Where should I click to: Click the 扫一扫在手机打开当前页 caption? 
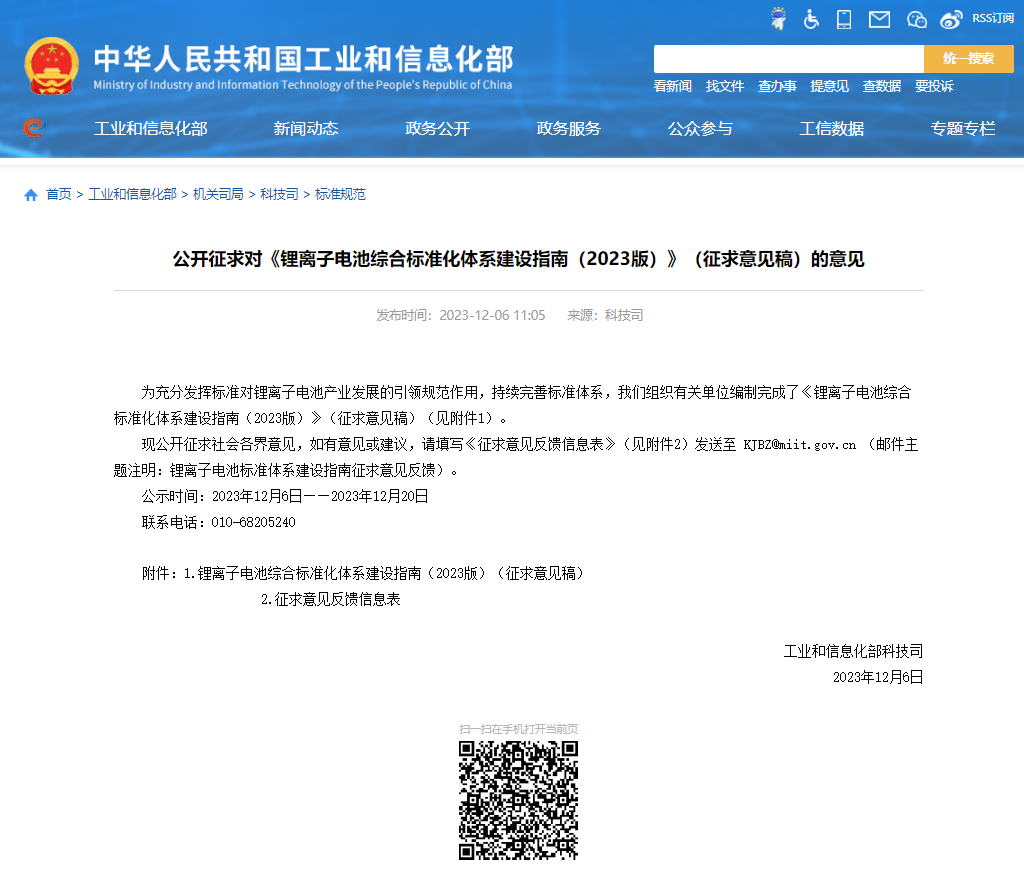click(x=518, y=729)
